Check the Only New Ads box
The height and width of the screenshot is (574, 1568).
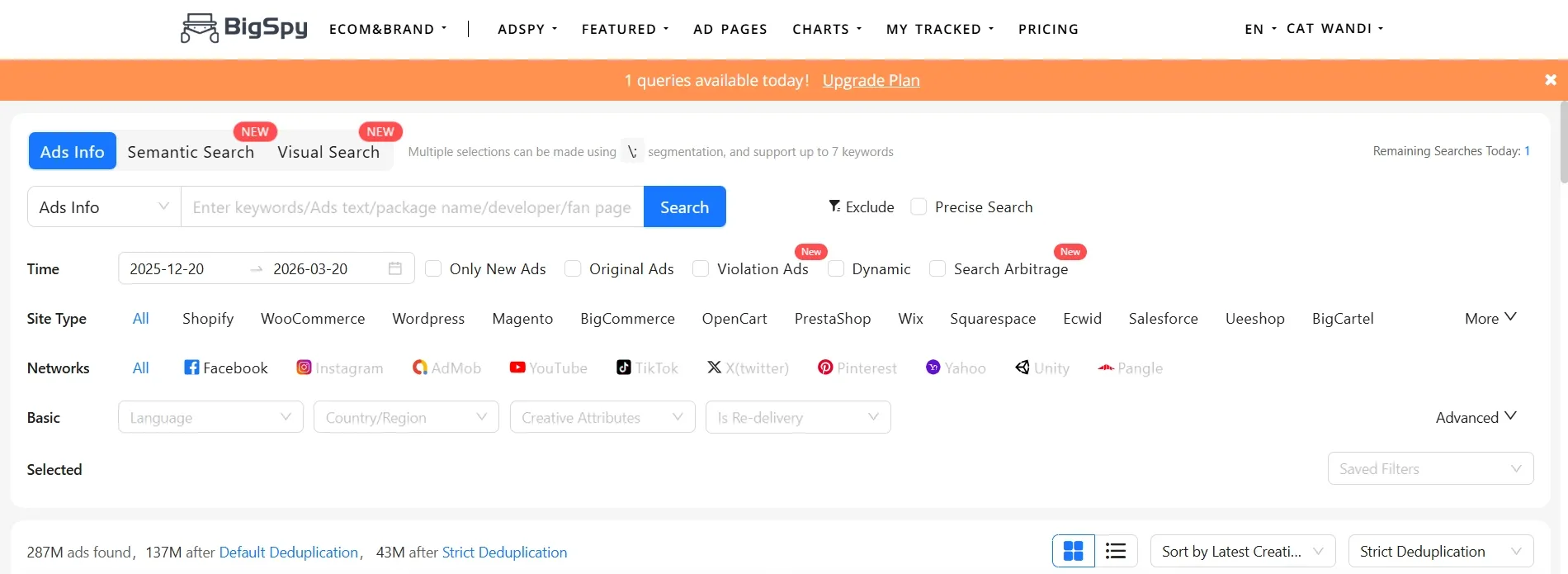click(x=433, y=268)
